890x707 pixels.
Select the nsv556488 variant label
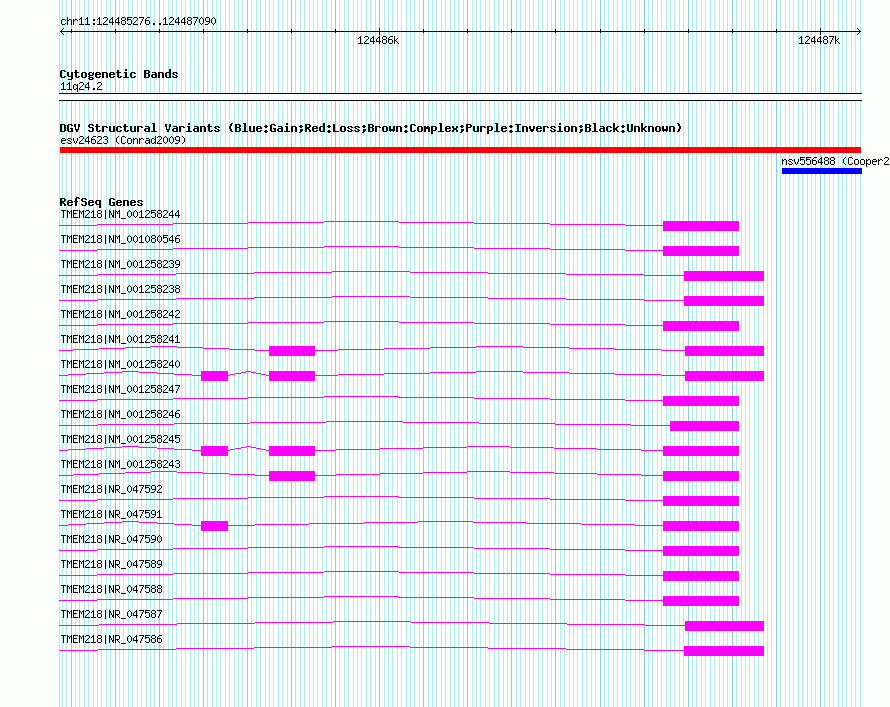click(x=835, y=161)
